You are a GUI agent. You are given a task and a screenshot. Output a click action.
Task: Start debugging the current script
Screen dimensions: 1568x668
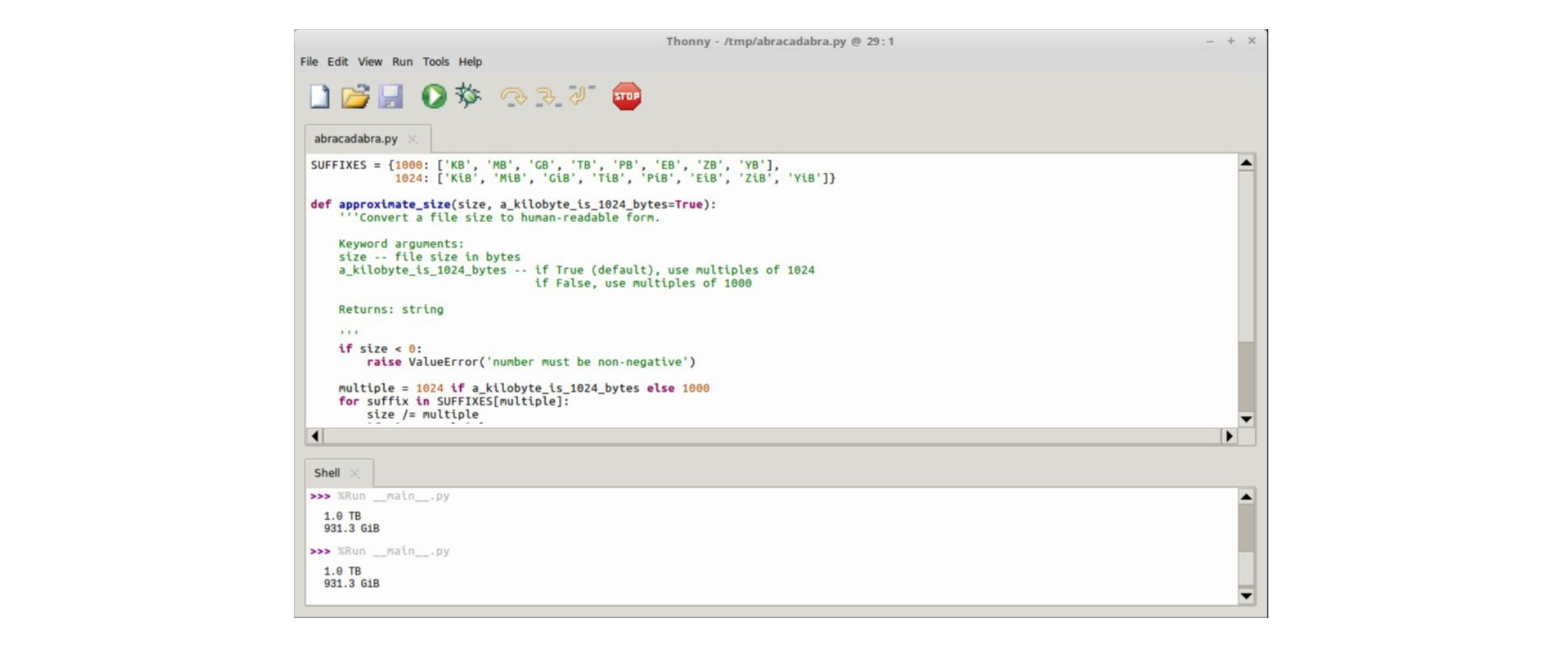[x=469, y=95]
